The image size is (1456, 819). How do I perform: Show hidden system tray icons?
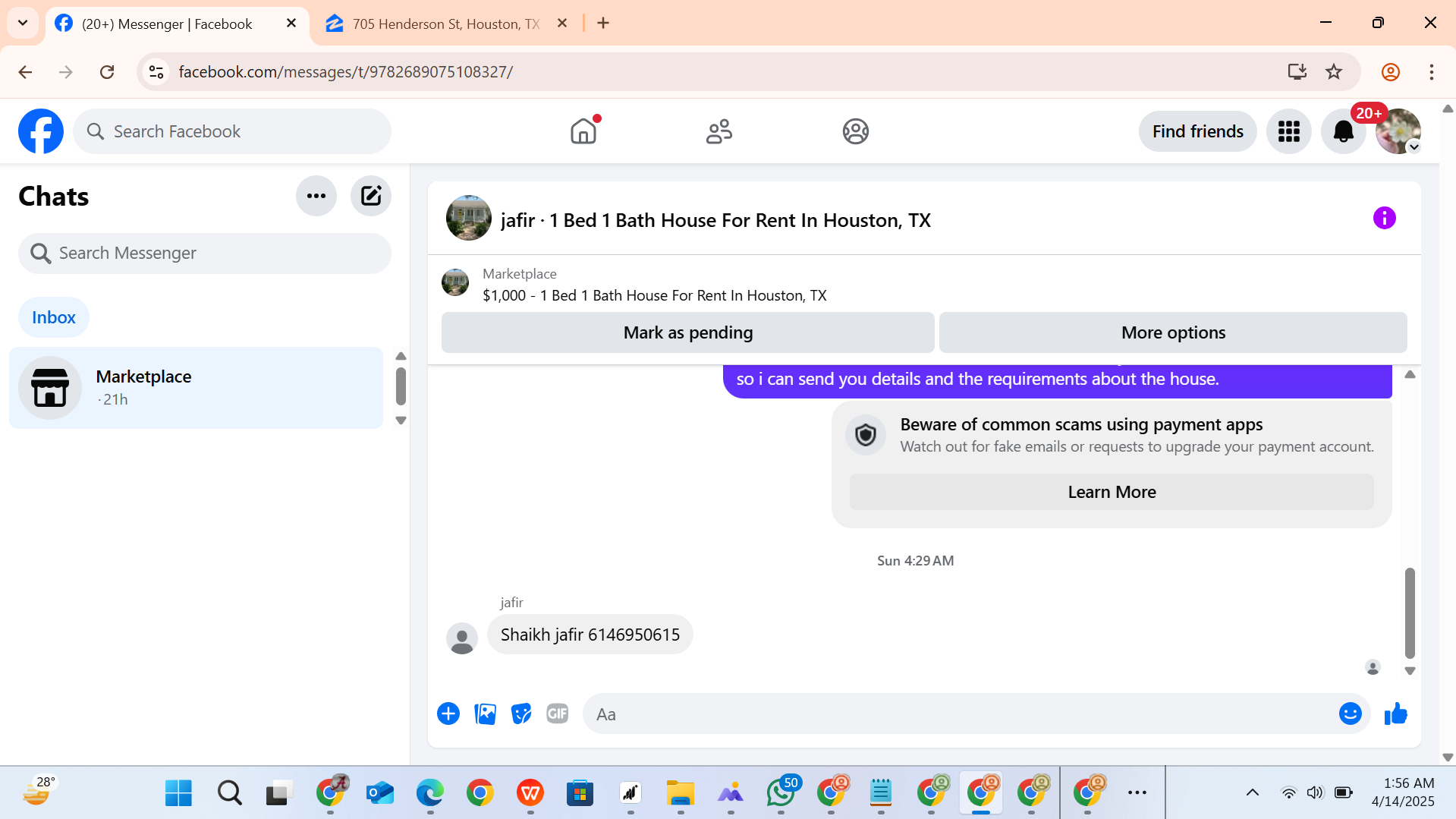1252,793
